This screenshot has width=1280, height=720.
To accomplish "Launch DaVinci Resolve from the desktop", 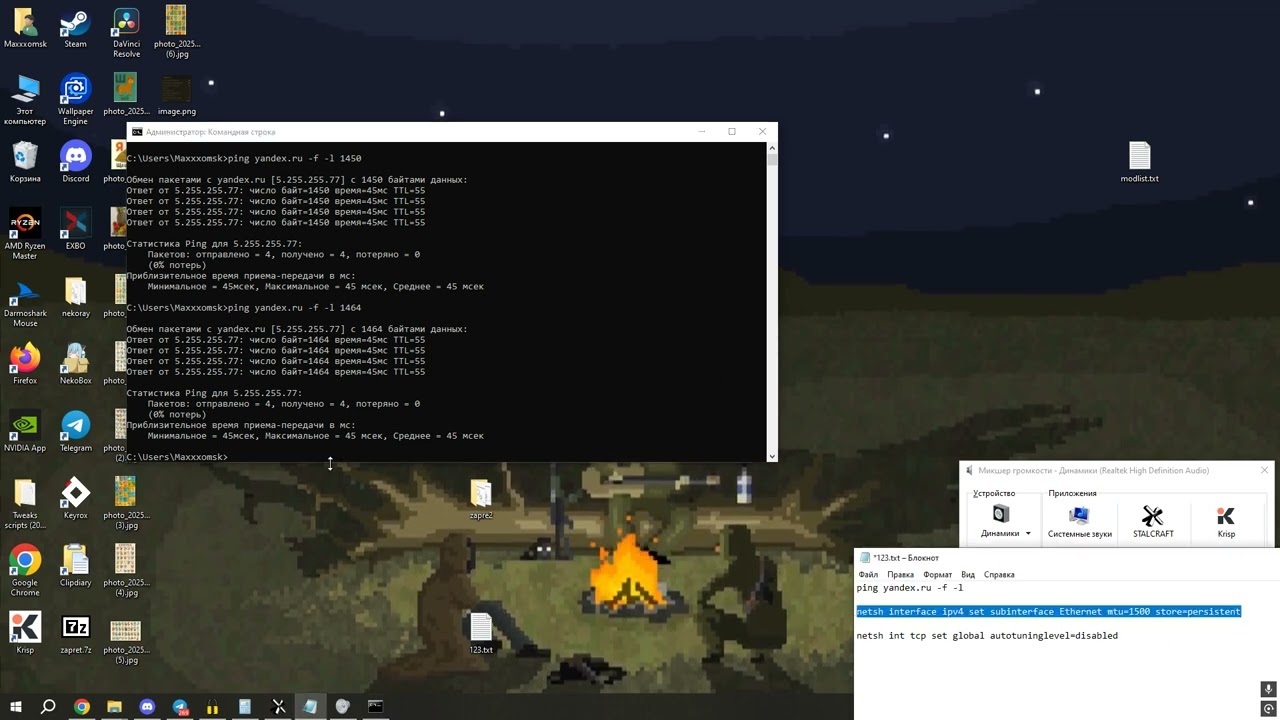I will click(126, 32).
